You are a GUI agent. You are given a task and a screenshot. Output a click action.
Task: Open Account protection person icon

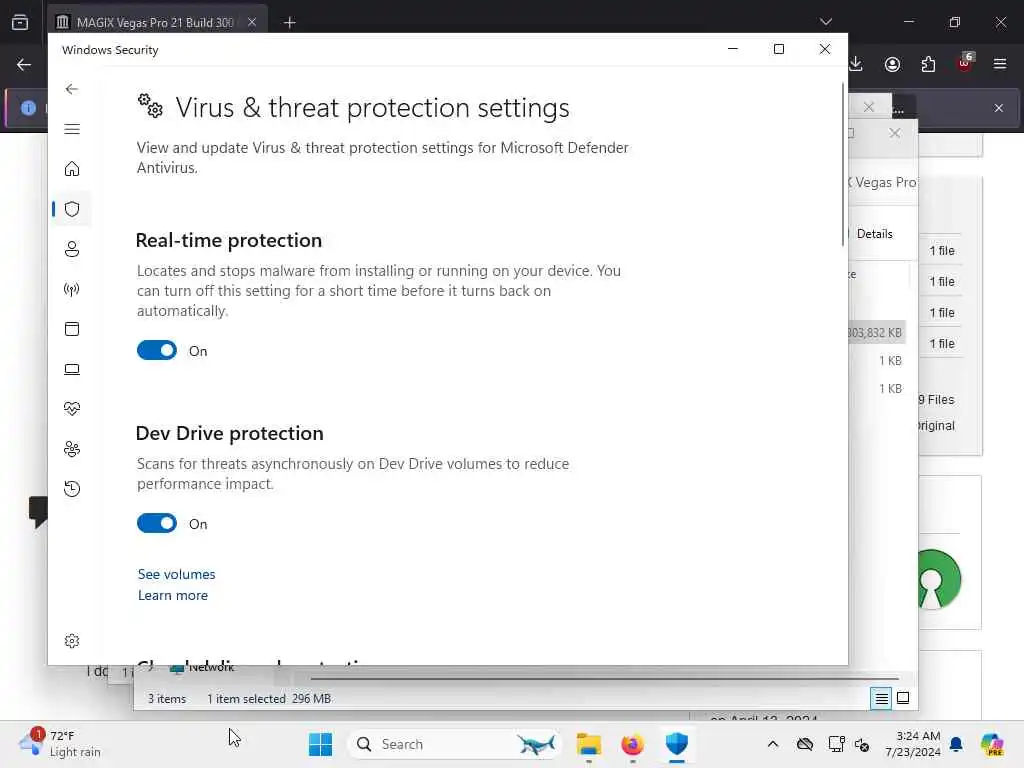pyautogui.click(x=72, y=249)
